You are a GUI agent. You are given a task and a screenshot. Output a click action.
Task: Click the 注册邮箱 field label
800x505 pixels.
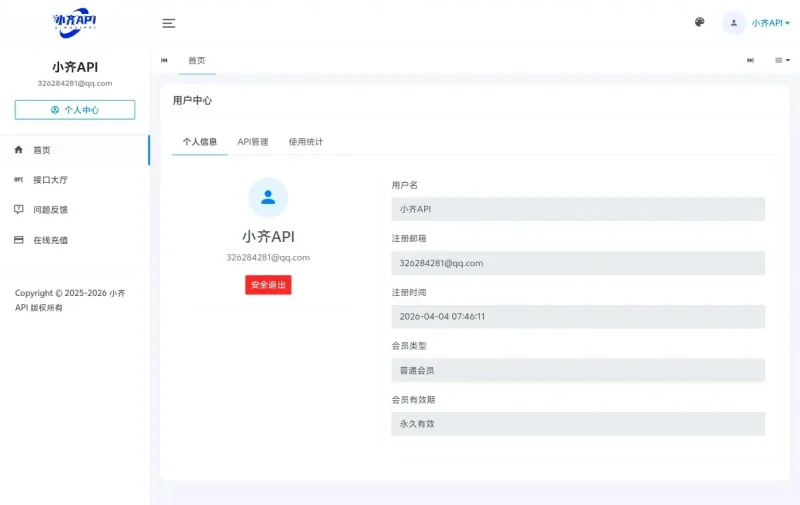tap(409, 238)
